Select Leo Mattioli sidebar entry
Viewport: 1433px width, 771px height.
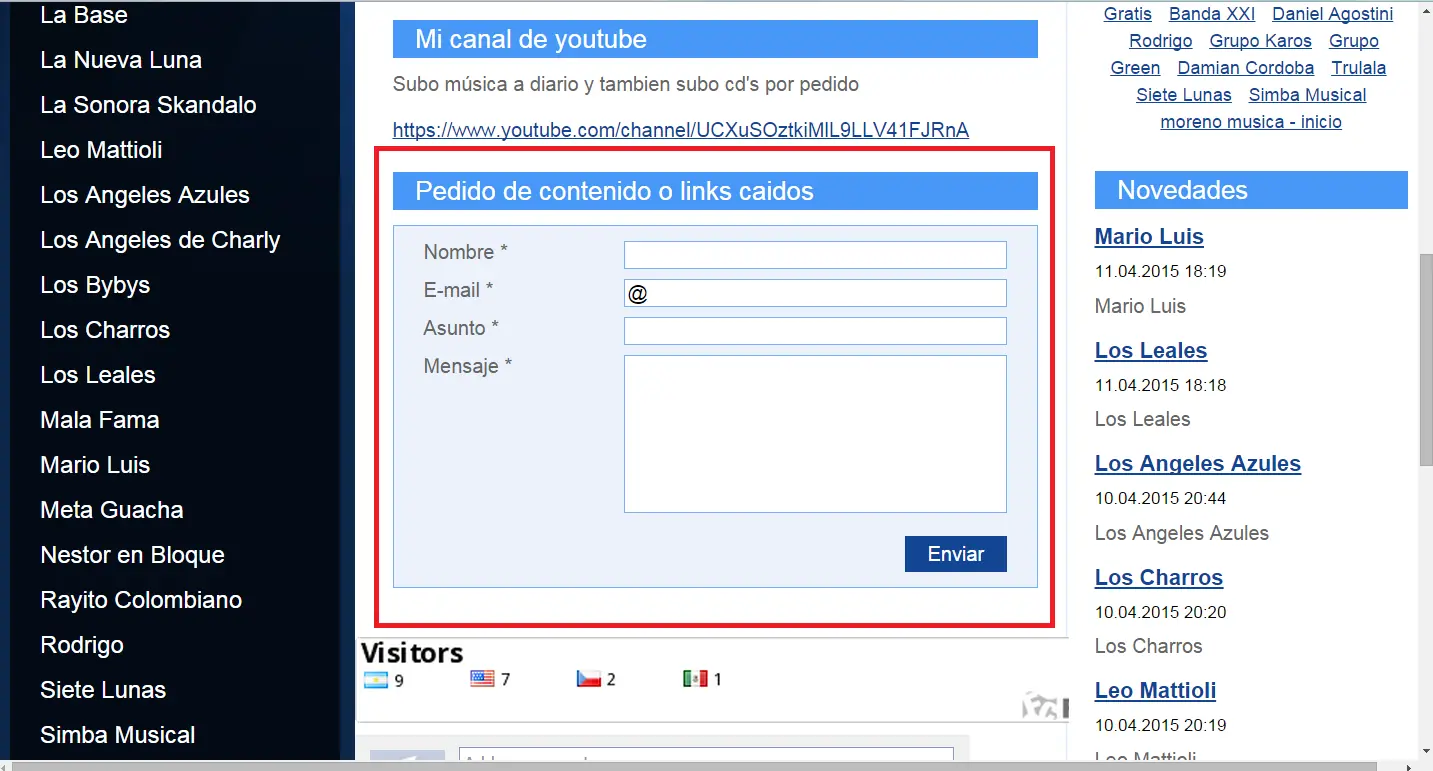(x=101, y=150)
